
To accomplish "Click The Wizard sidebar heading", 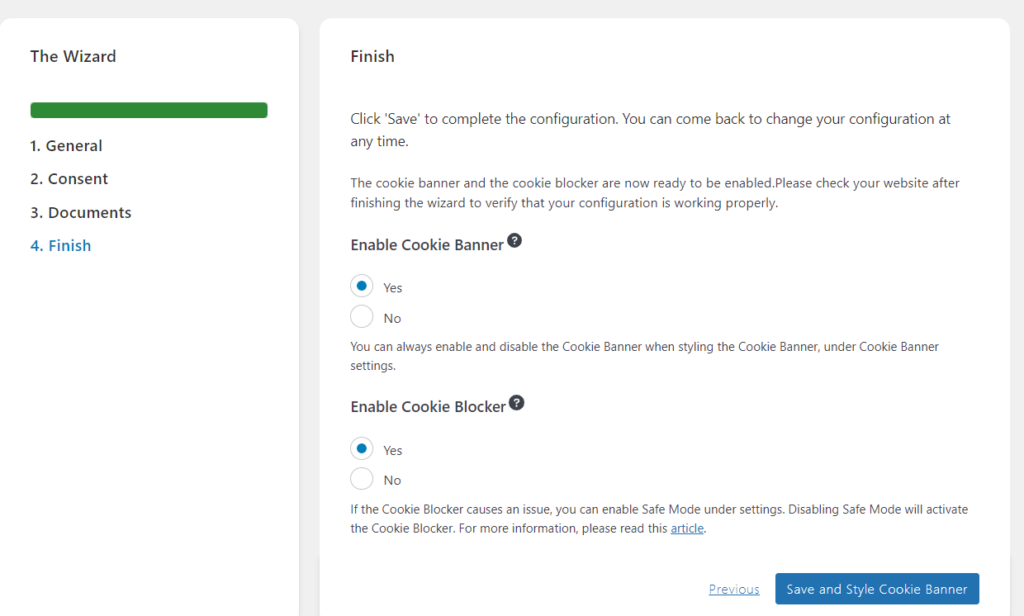I will (x=73, y=56).
